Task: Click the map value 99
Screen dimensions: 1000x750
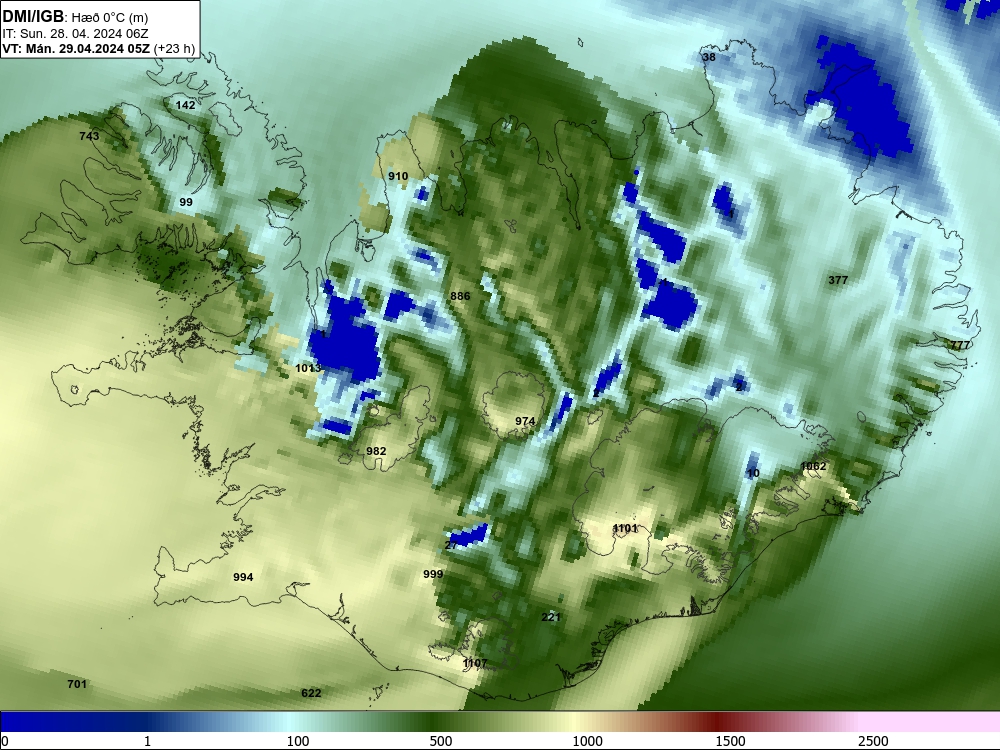Action: pyautogui.click(x=186, y=202)
